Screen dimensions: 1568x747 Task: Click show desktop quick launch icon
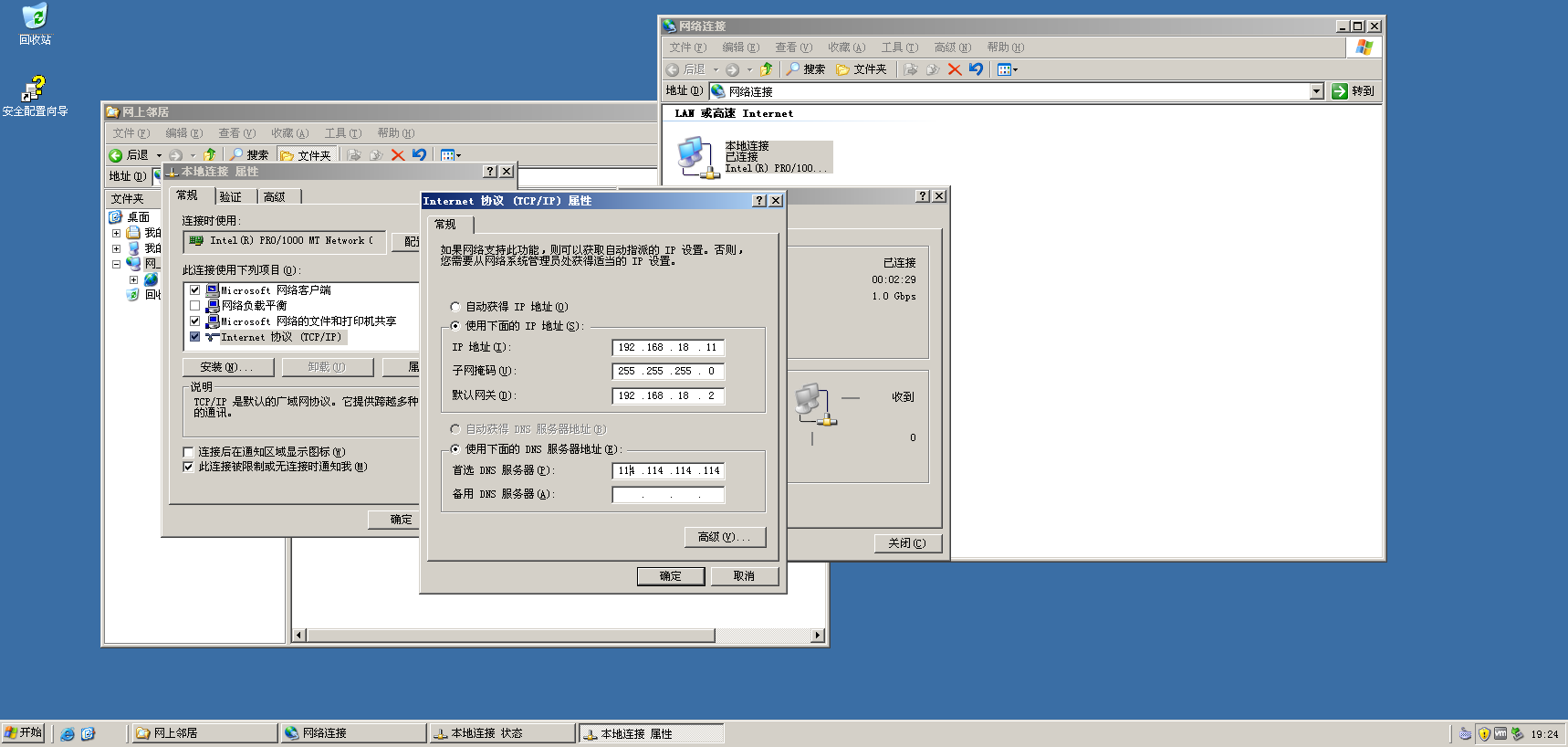[88, 733]
